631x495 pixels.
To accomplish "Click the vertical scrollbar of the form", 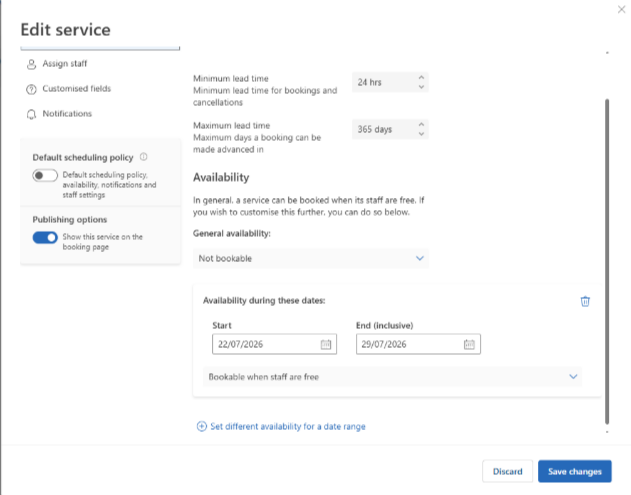I will pos(607,262).
